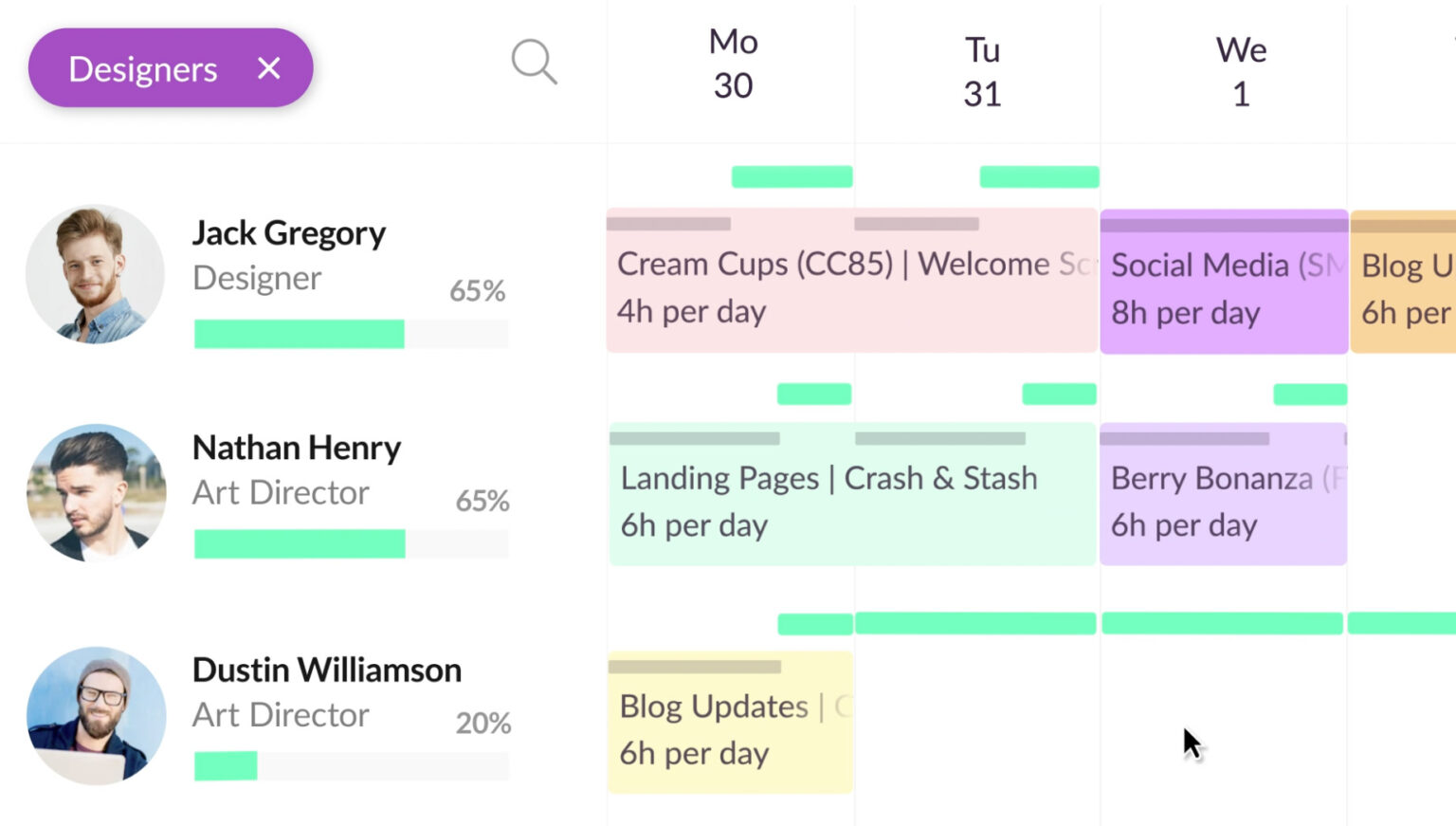The width and height of the screenshot is (1456, 826).
Task: Open the search field
Action: [x=533, y=62]
